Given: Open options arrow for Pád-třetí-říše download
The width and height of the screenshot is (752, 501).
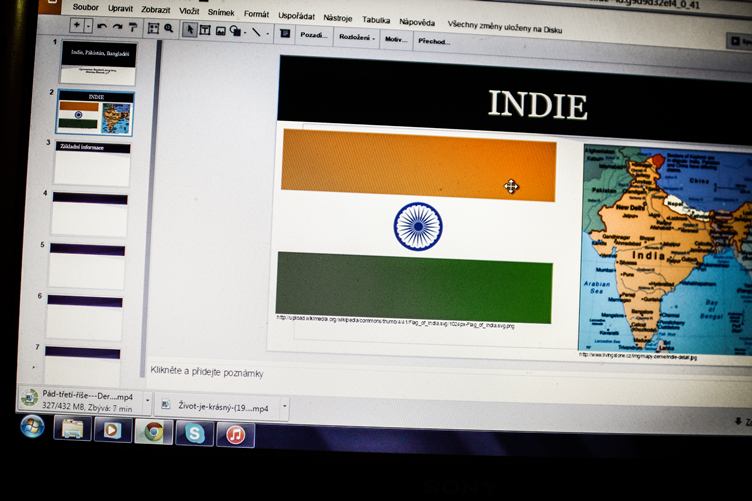Looking at the screenshot, I should pos(148,400).
